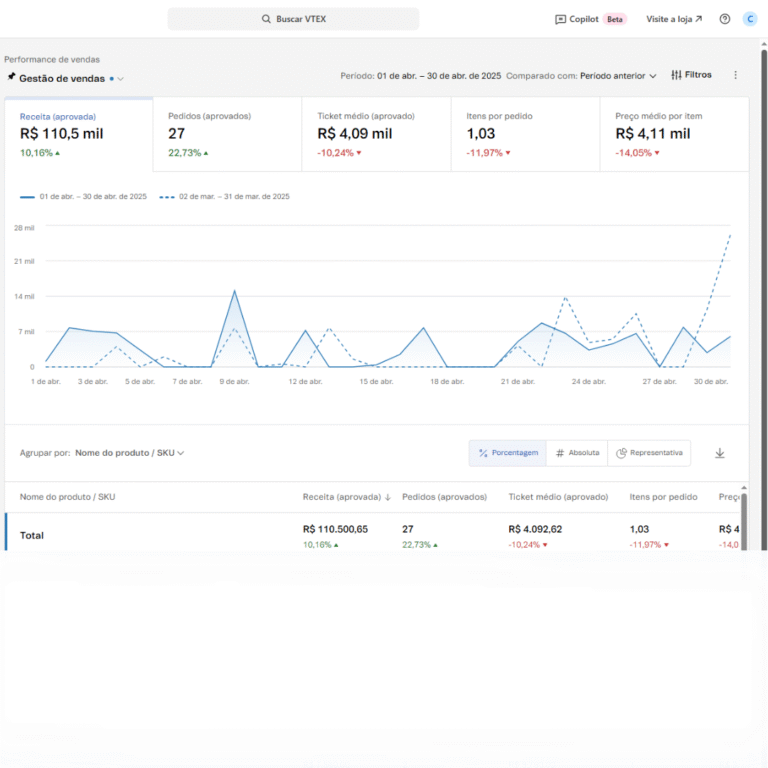Select the Ticket médio (aprovado) metric tab
Image resolution: width=768 pixels, height=768 pixels.
[x=376, y=134]
